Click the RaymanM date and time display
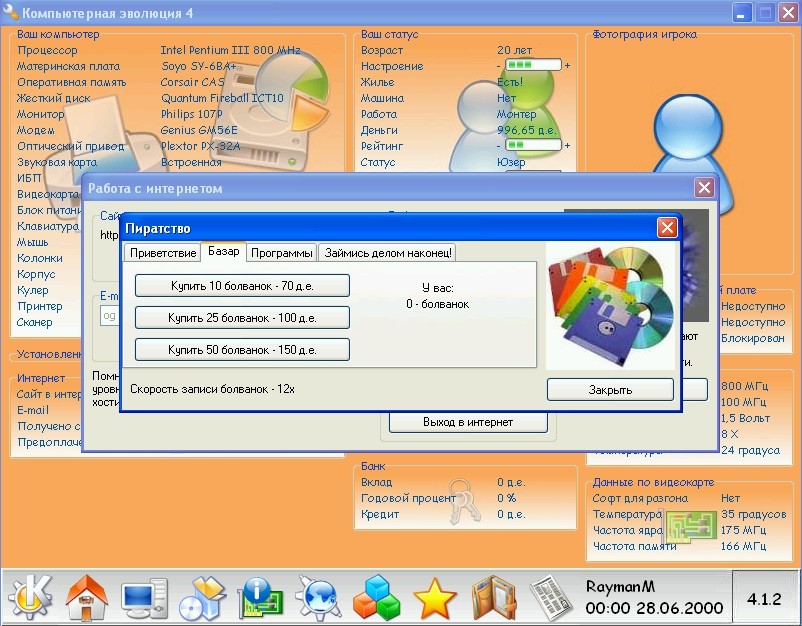Image resolution: width=802 pixels, height=626 pixels. [x=654, y=597]
